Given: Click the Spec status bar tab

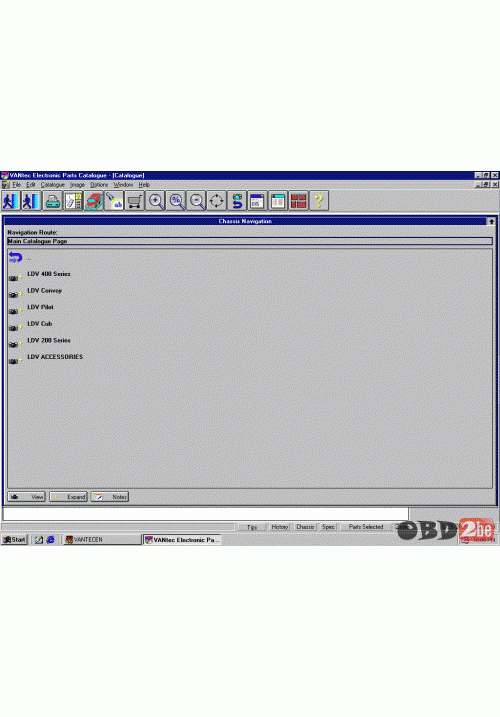Looking at the screenshot, I should tap(328, 527).
